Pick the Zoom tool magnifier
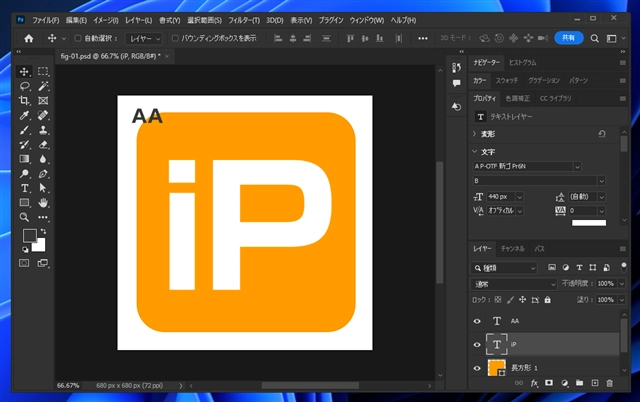 pyautogui.click(x=24, y=216)
